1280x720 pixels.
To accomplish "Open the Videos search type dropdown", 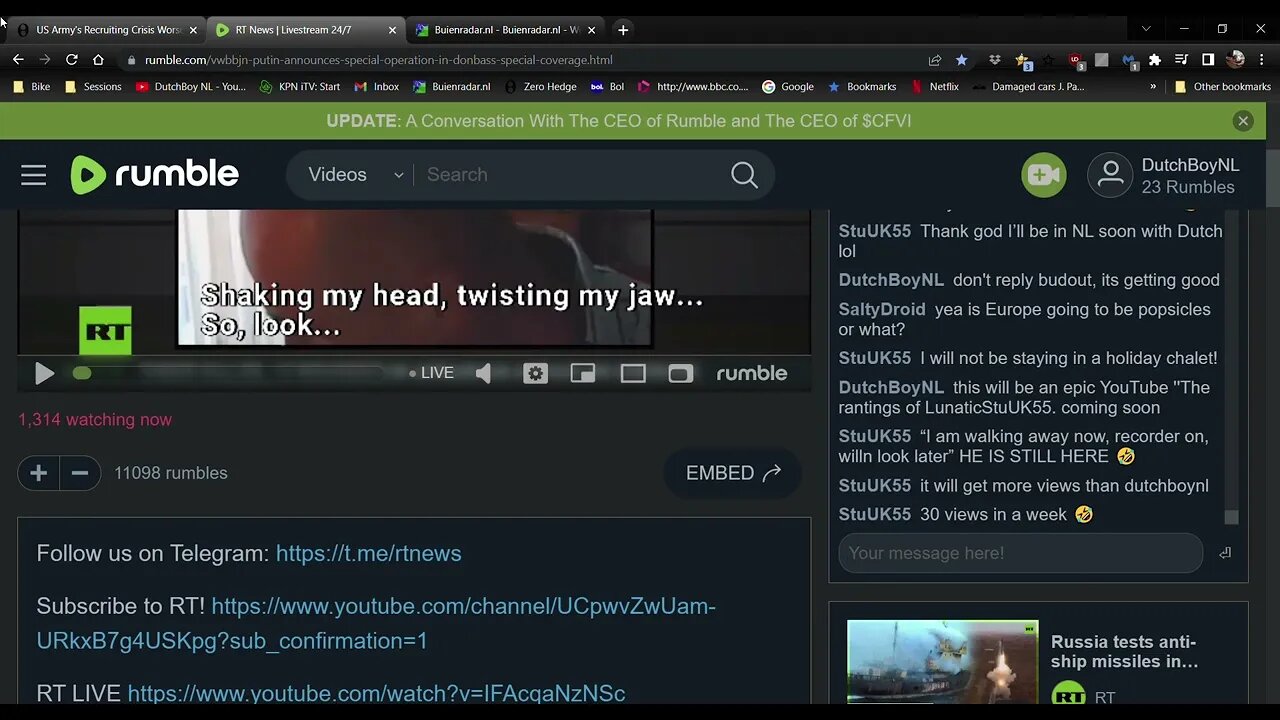I will [355, 175].
